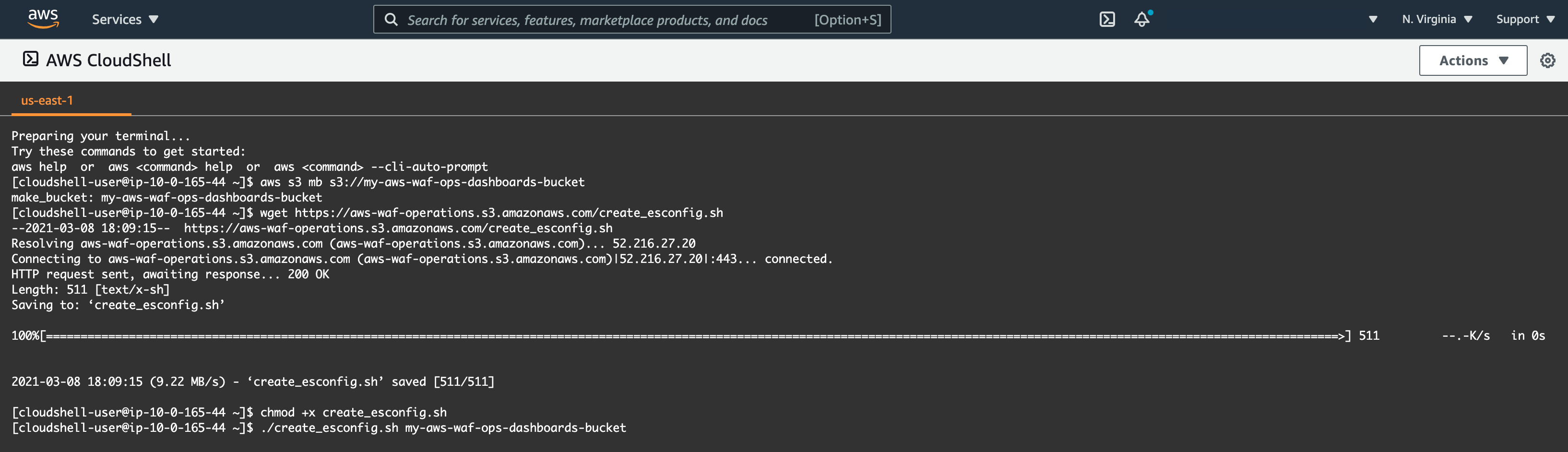Launch CloudShell from the top bar icon
This screenshot has width=1568, height=452.
(x=1107, y=20)
